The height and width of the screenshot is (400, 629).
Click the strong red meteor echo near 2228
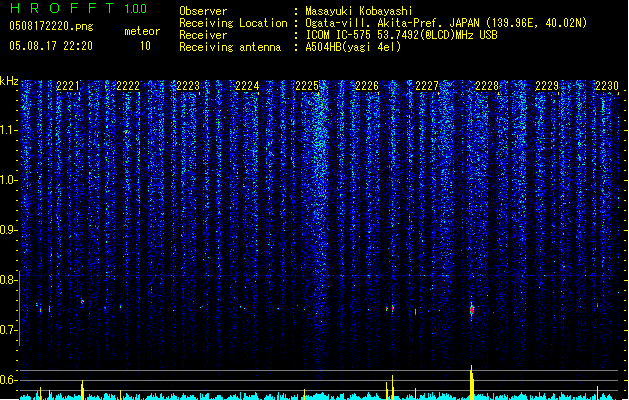472,309
